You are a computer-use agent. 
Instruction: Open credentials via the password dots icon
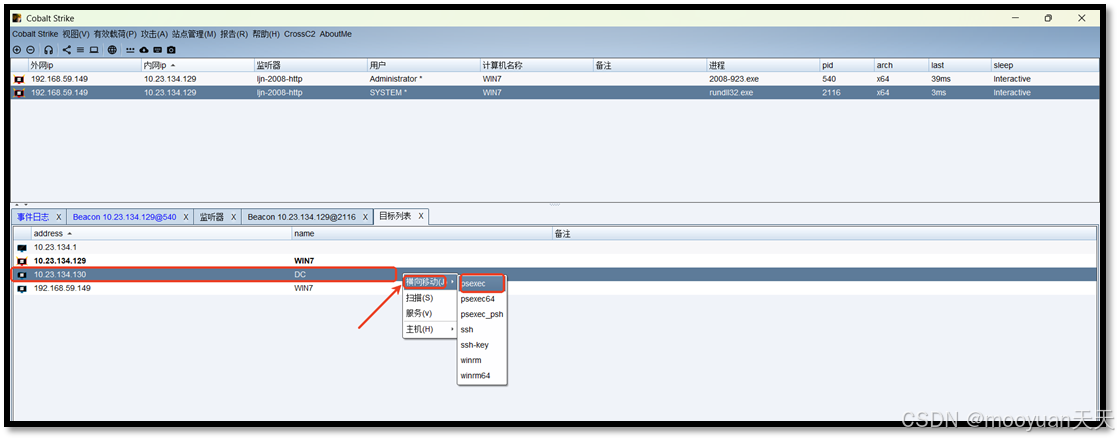130,50
